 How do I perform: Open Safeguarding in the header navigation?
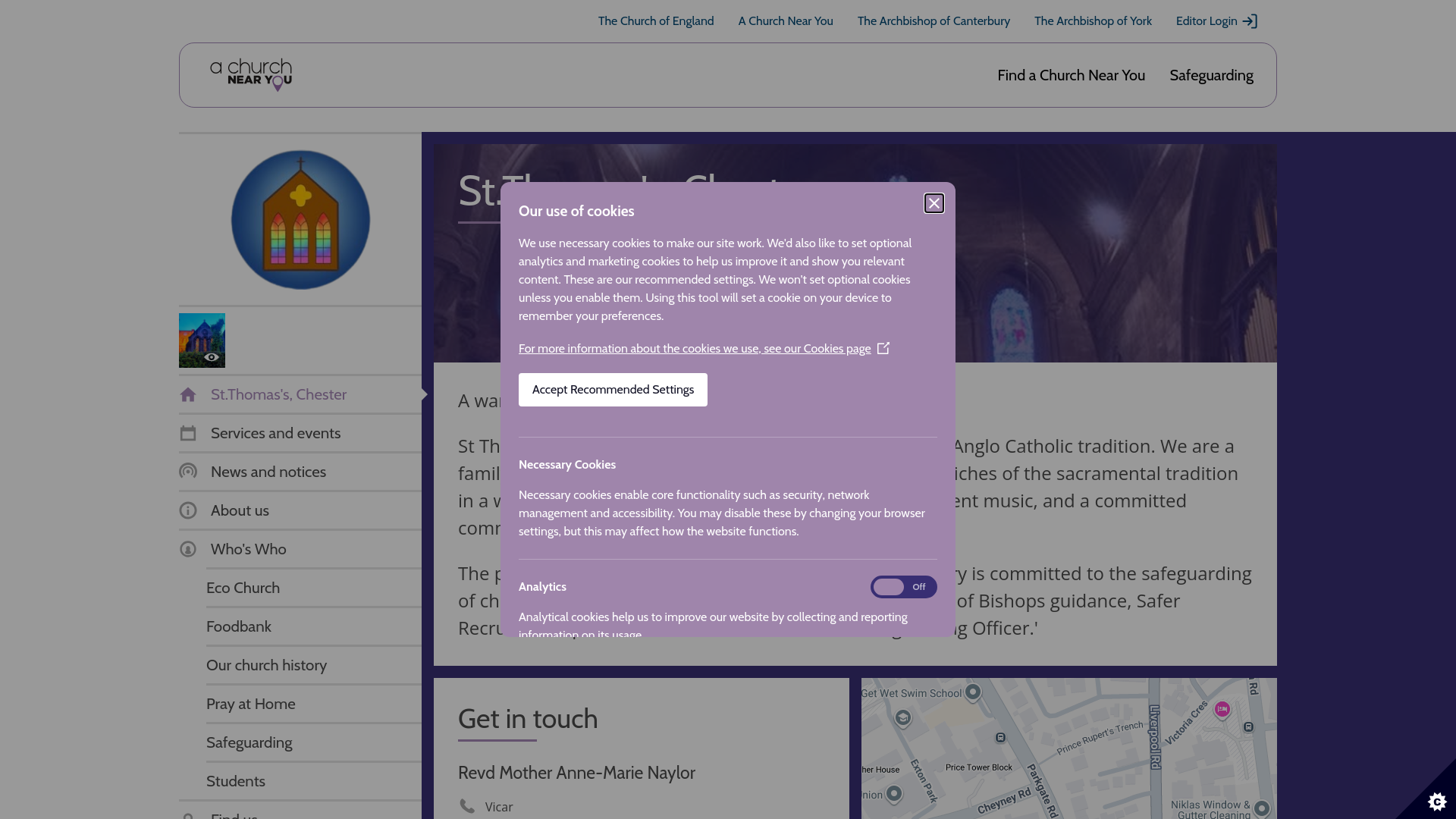click(x=1211, y=75)
